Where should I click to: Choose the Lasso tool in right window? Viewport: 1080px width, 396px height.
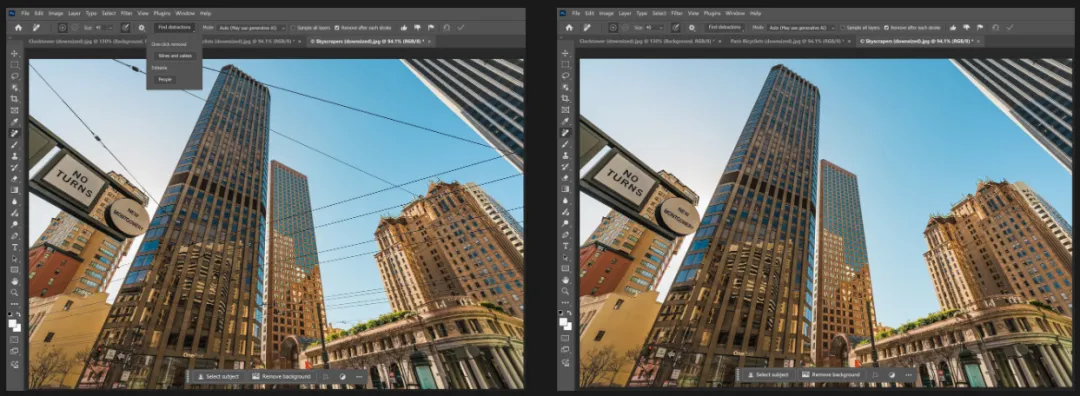[x=565, y=76]
